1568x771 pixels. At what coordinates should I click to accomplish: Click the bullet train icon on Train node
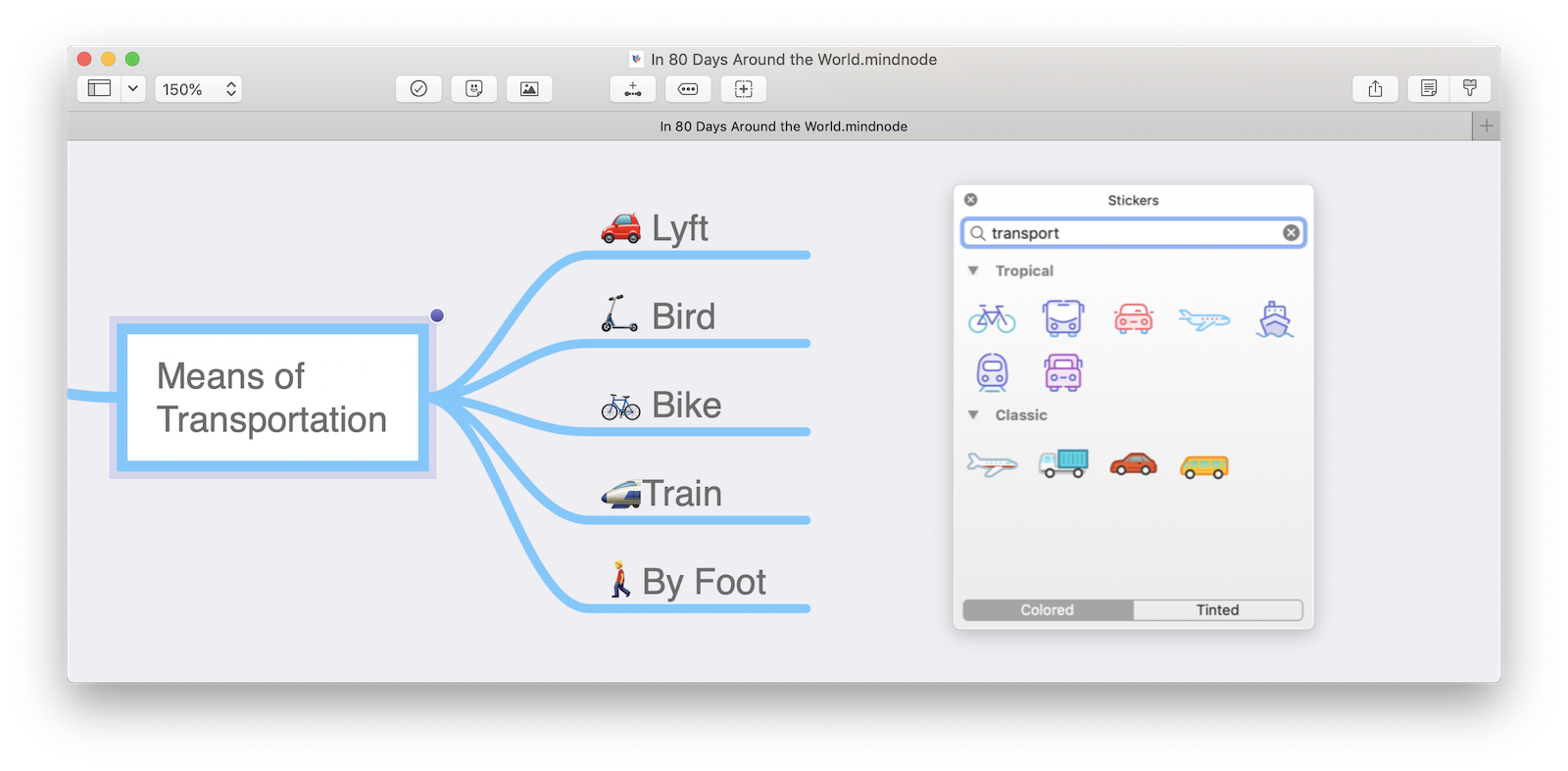click(x=621, y=495)
